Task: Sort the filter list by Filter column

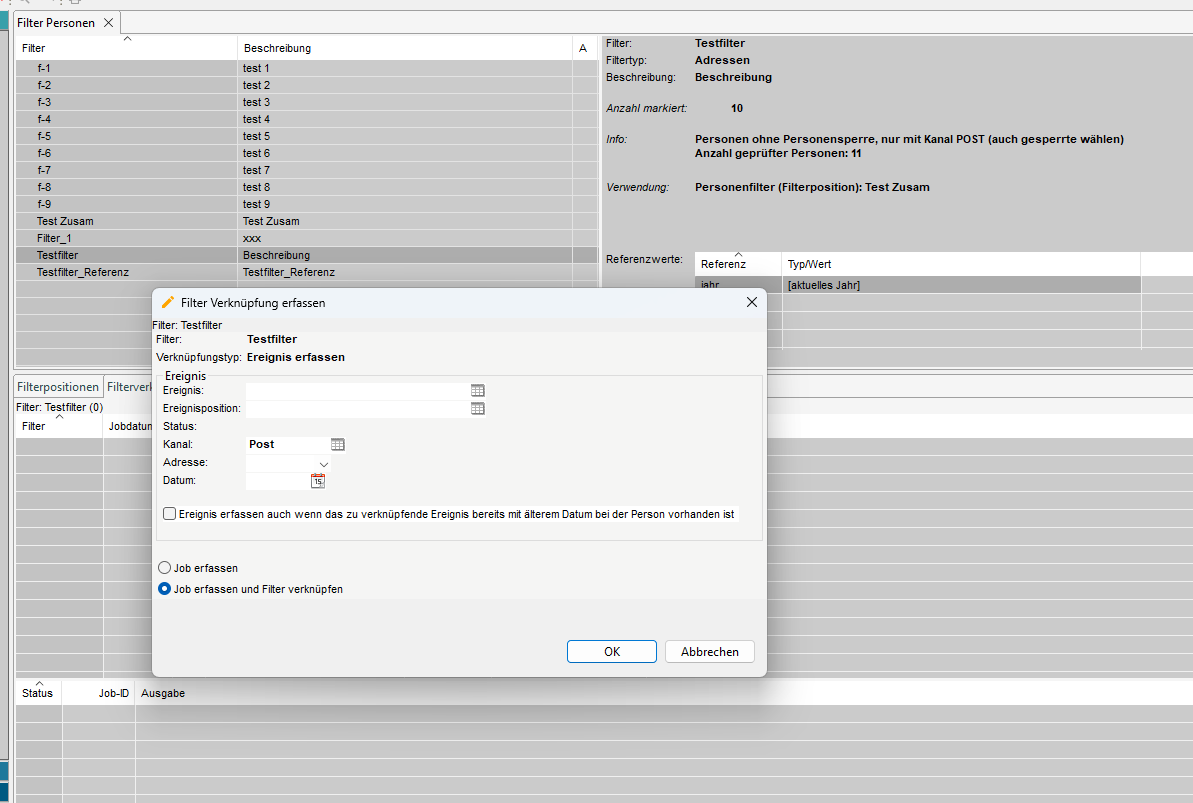Action: 126,48
